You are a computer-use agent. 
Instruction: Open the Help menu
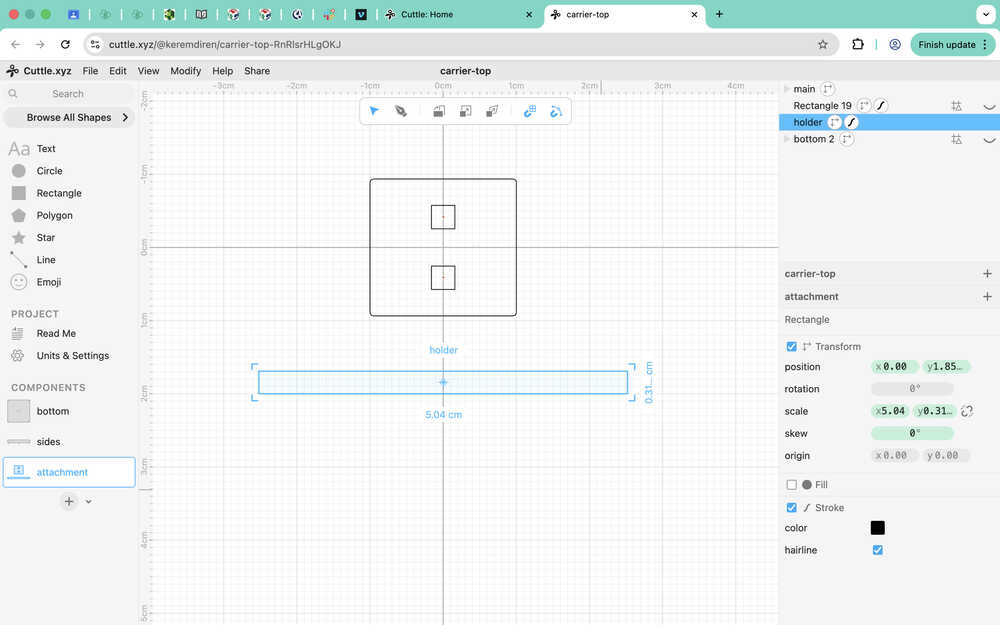pyautogui.click(x=223, y=71)
